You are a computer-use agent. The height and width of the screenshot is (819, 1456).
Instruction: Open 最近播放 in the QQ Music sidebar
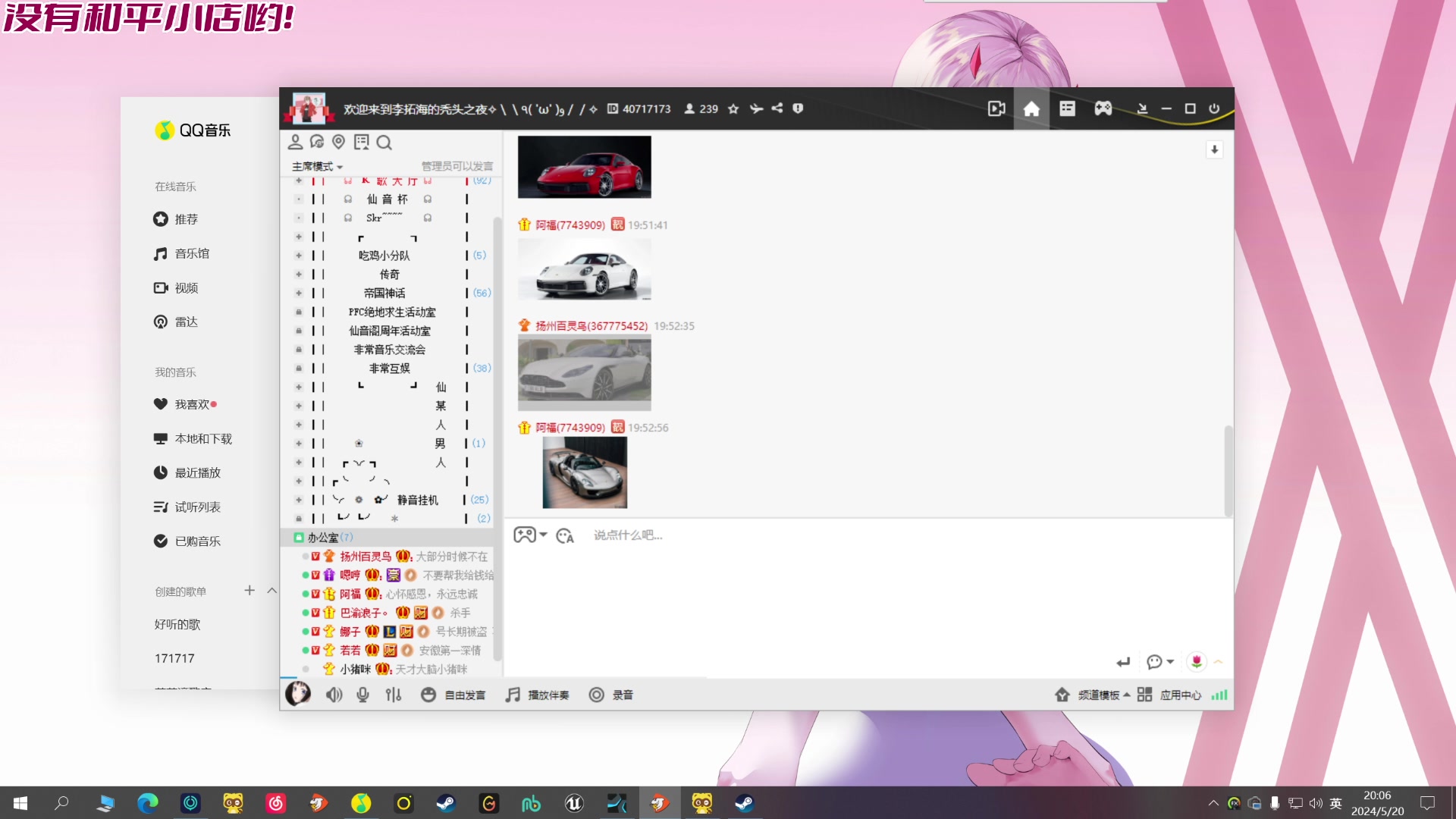click(x=197, y=472)
